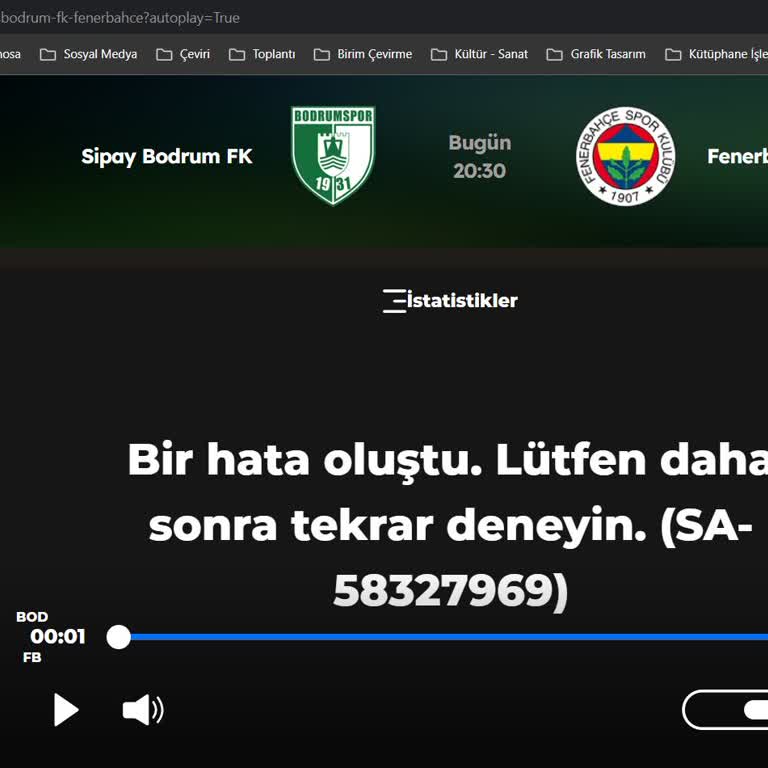768x768 pixels.
Task: Open the Kütüphane bookmarks folder
Action: point(716,54)
